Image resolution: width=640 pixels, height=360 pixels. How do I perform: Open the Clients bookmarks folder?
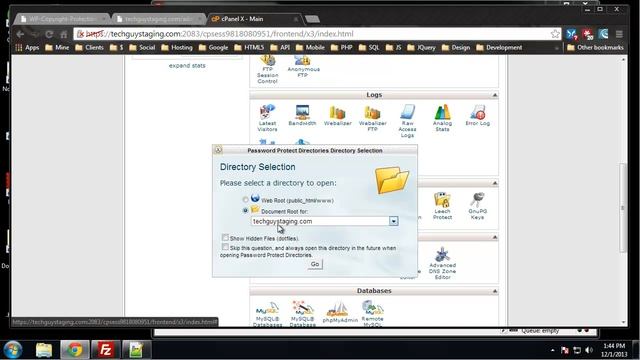pos(89,48)
